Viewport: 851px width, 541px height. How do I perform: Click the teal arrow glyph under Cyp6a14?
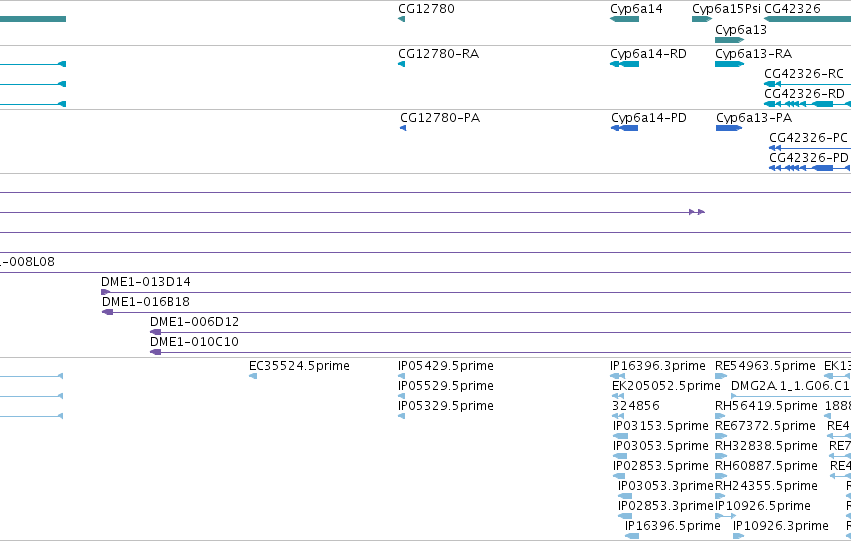pyautogui.click(x=624, y=19)
